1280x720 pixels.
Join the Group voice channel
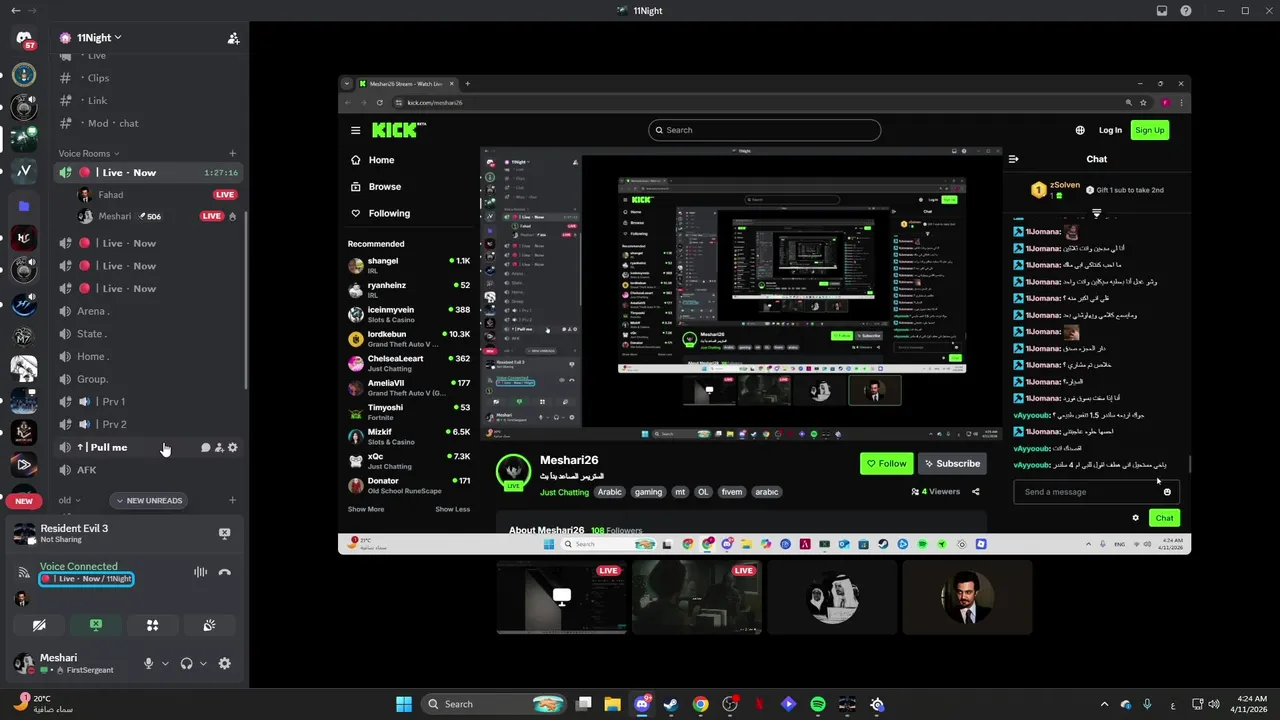(x=92, y=379)
